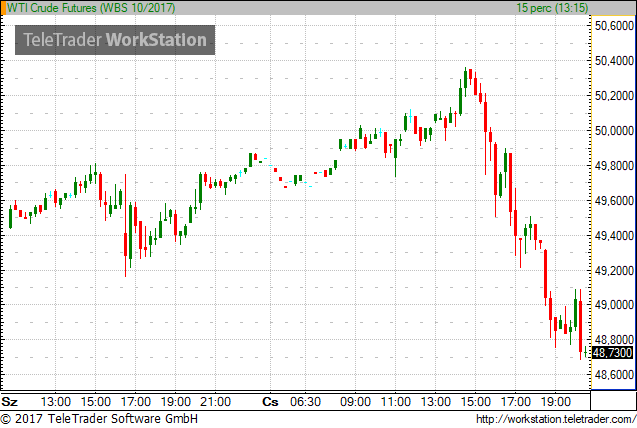Open the workstation.teletrader.com link

[556, 419]
